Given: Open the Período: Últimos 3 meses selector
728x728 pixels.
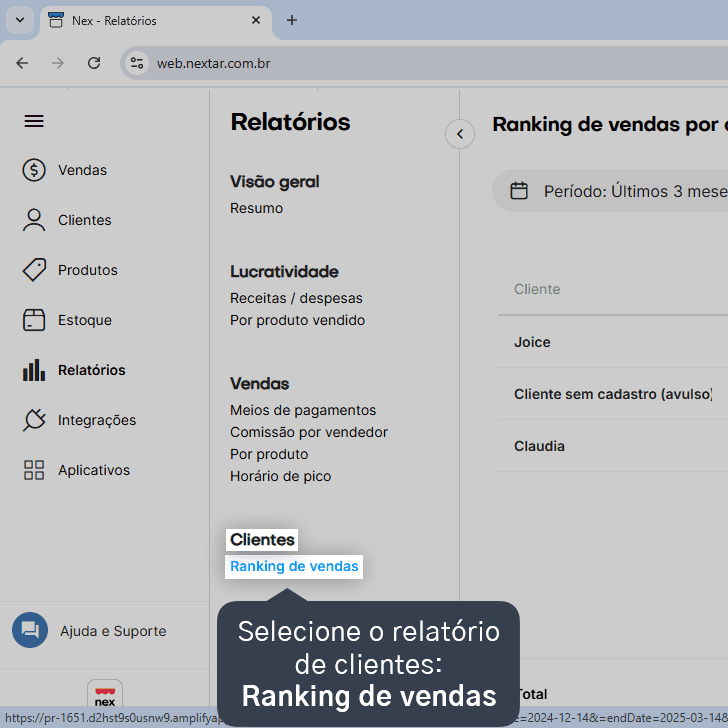Looking at the screenshot, I should point(610,191).
